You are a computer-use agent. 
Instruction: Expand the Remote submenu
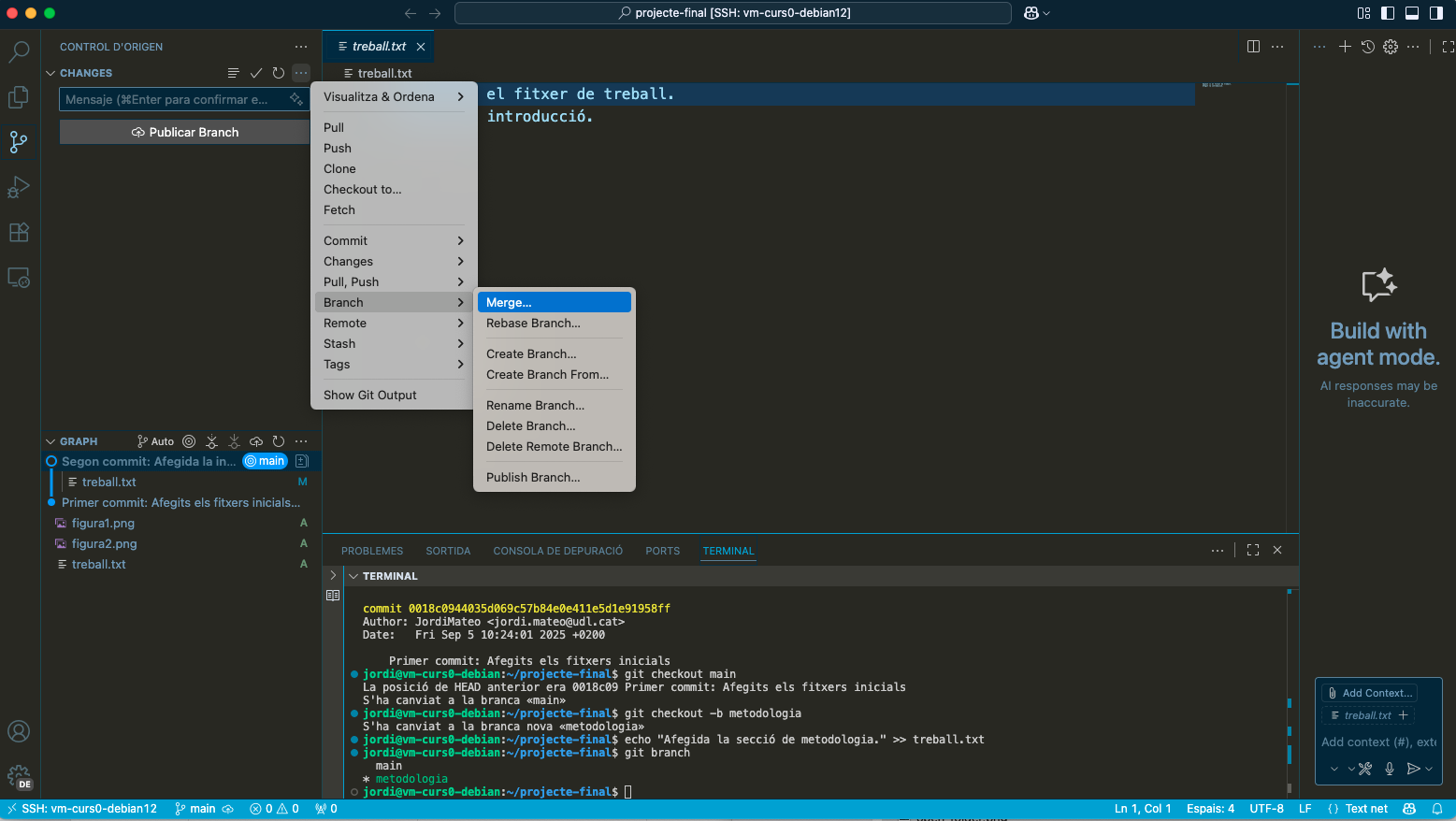pyautogui.click(x=394, y=323)
